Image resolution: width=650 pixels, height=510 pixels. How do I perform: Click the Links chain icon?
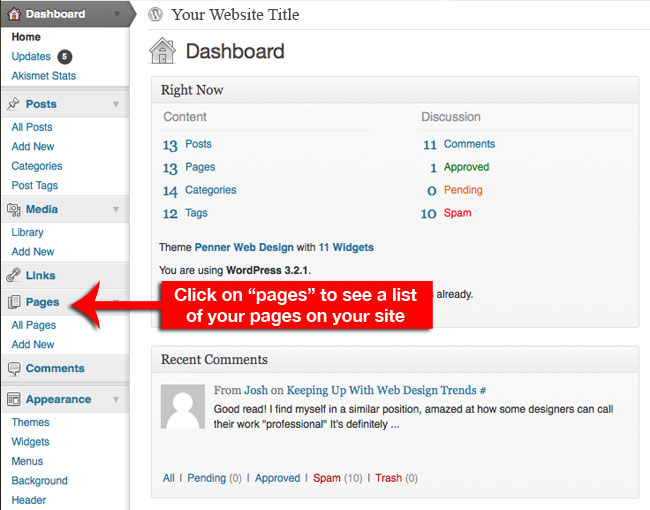tap(13, 275)
